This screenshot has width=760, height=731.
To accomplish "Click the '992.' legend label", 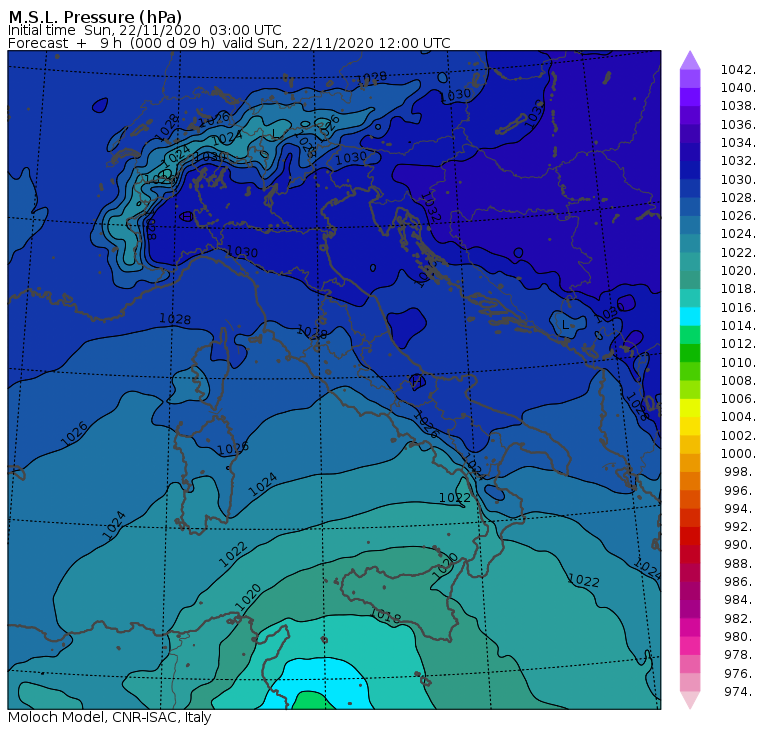I will click(x=740, y=526).
